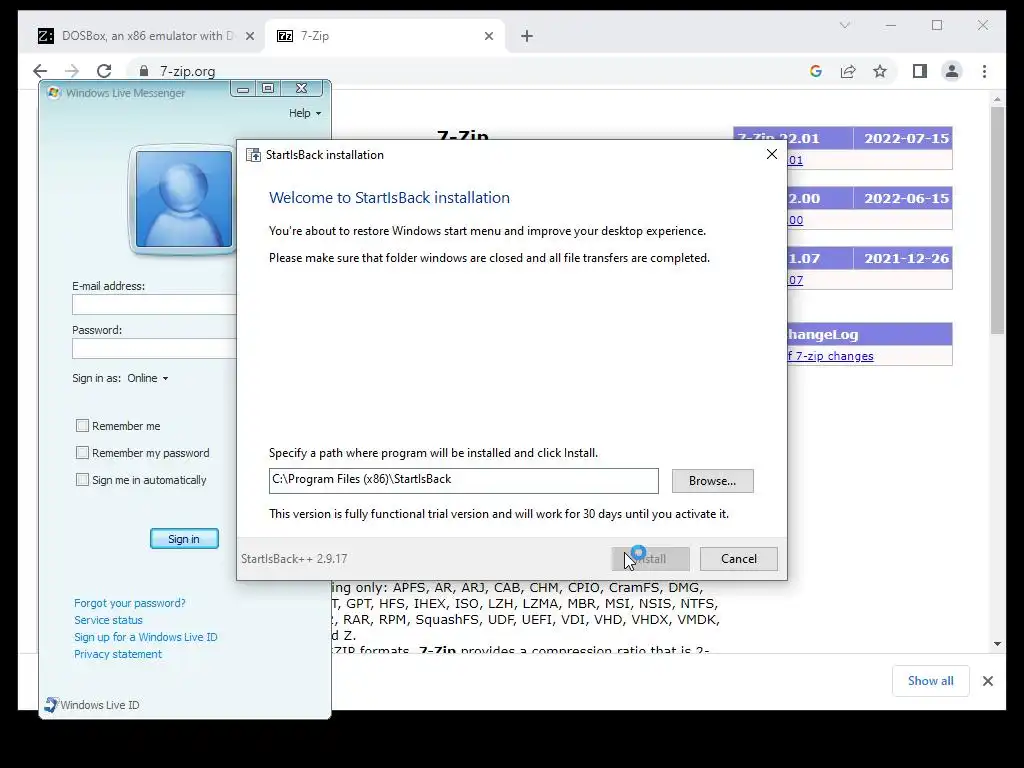The width and height of the screenshot is (1024, 768).
Task: Open Messenger Help menu
Action: (x=305, y=113)
